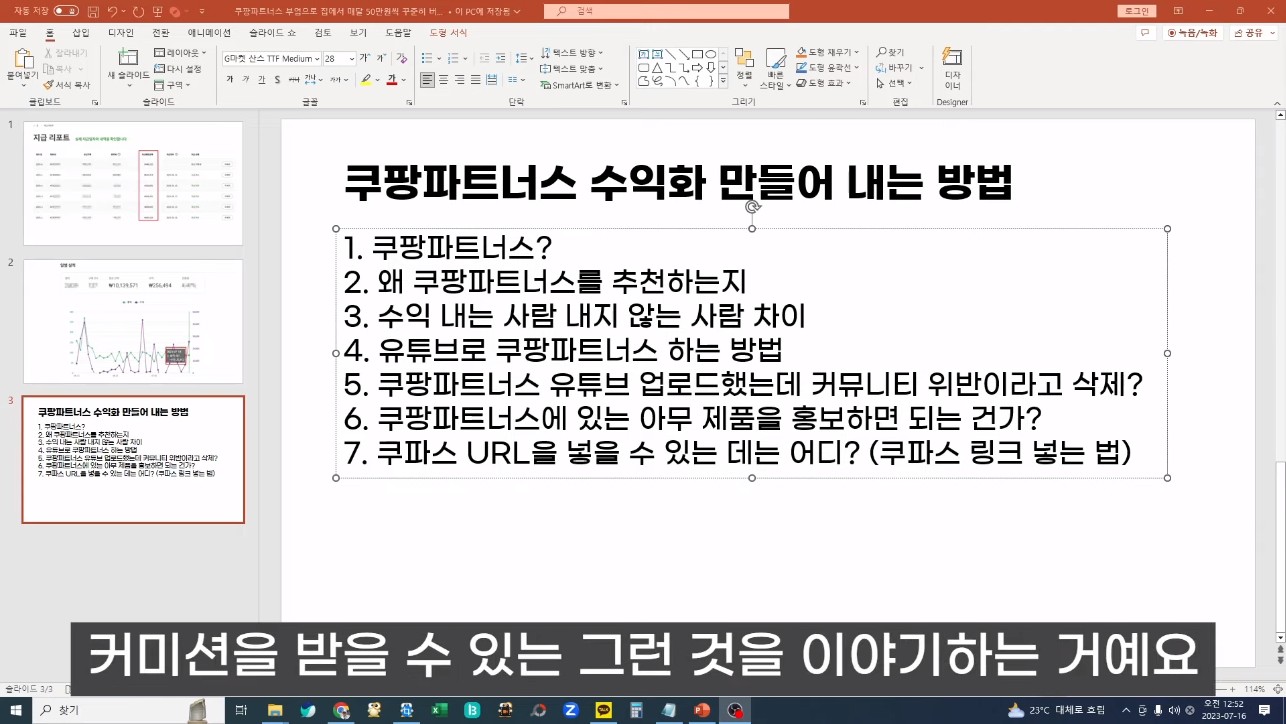This screenshot has width=1286, height=724.
Task: Increase font size with larger 가 icon
Action: [x=366, y=59]
